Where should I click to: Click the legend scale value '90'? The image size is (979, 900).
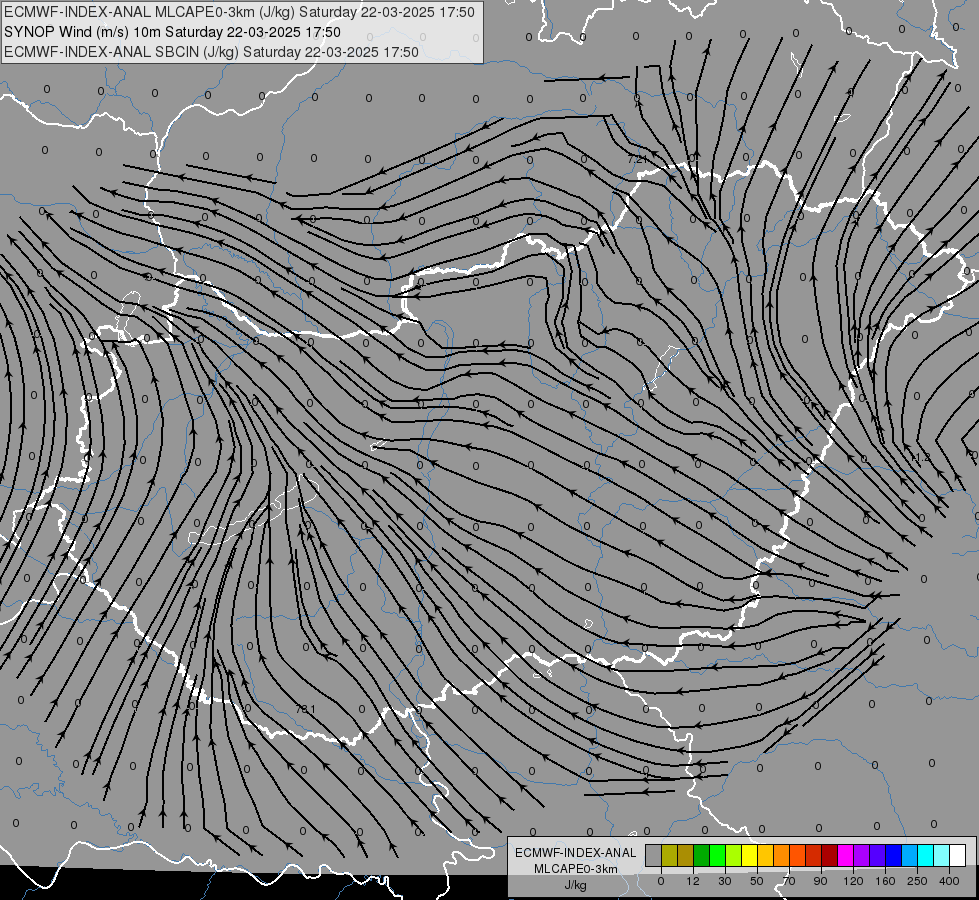pyautogui.click(x=820, y=881)
